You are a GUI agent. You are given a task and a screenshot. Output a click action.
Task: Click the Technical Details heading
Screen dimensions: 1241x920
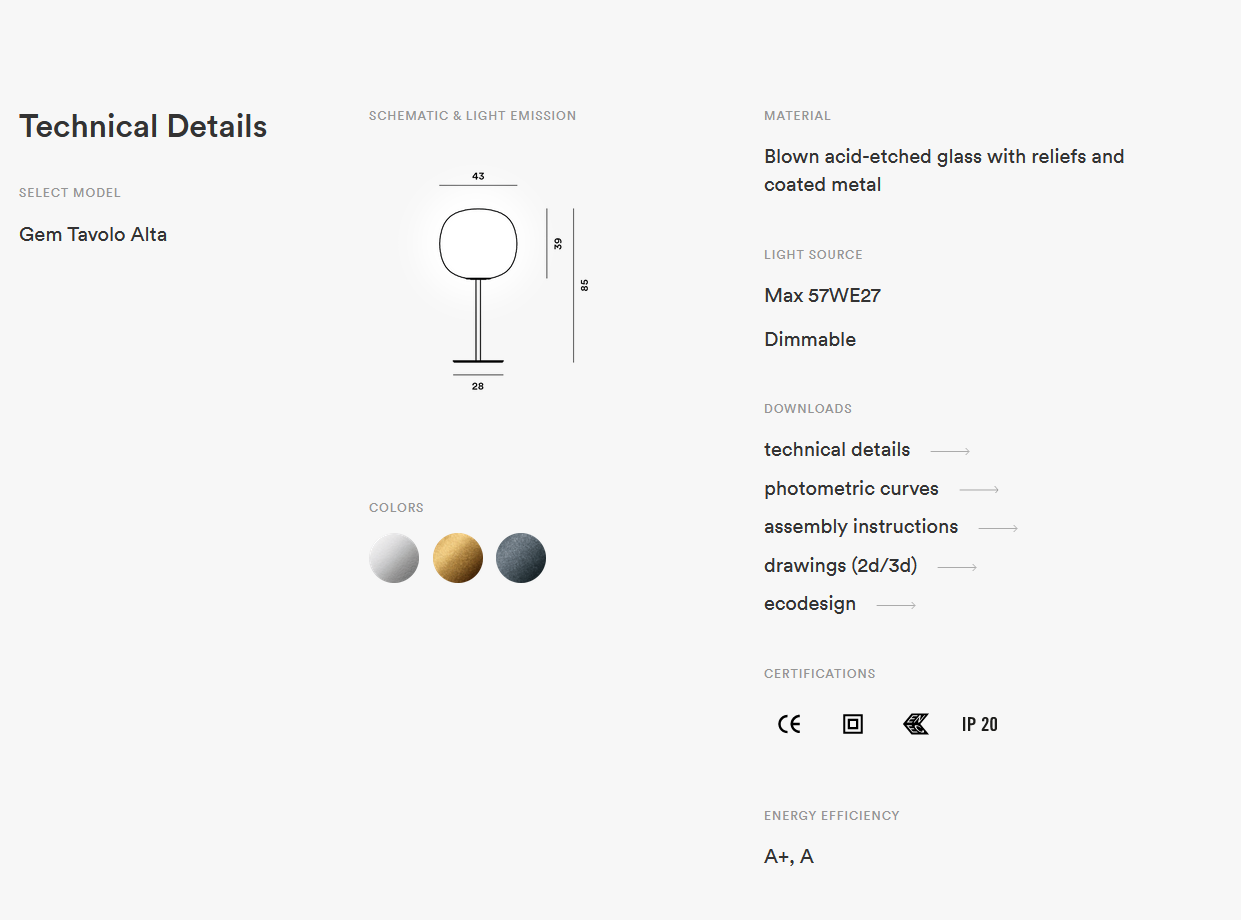(x=143, y=127)
